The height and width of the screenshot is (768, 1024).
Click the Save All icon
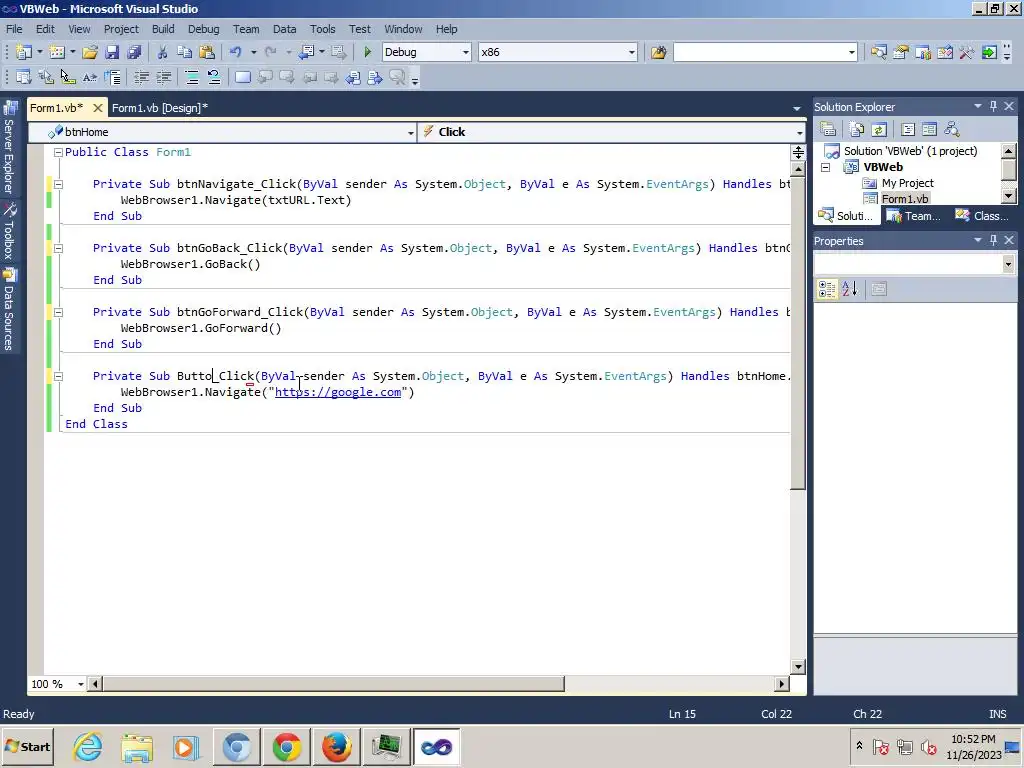pos(135,52)
